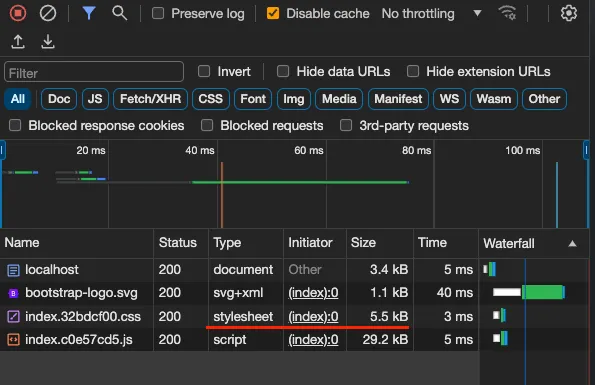This screenshot has height=385, width=595.
Task: Toggle the filter funnel icon
Action: point(89,13)
